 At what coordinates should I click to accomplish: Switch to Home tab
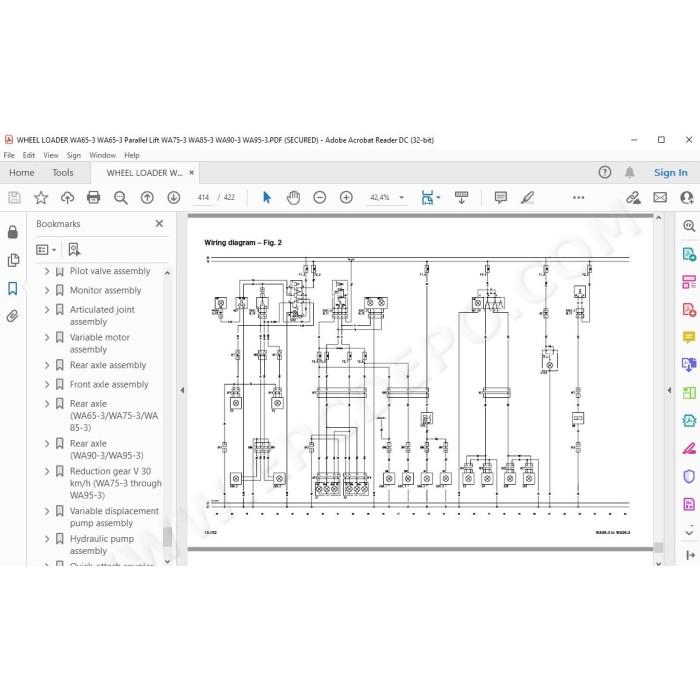click(x=21, y=172)
